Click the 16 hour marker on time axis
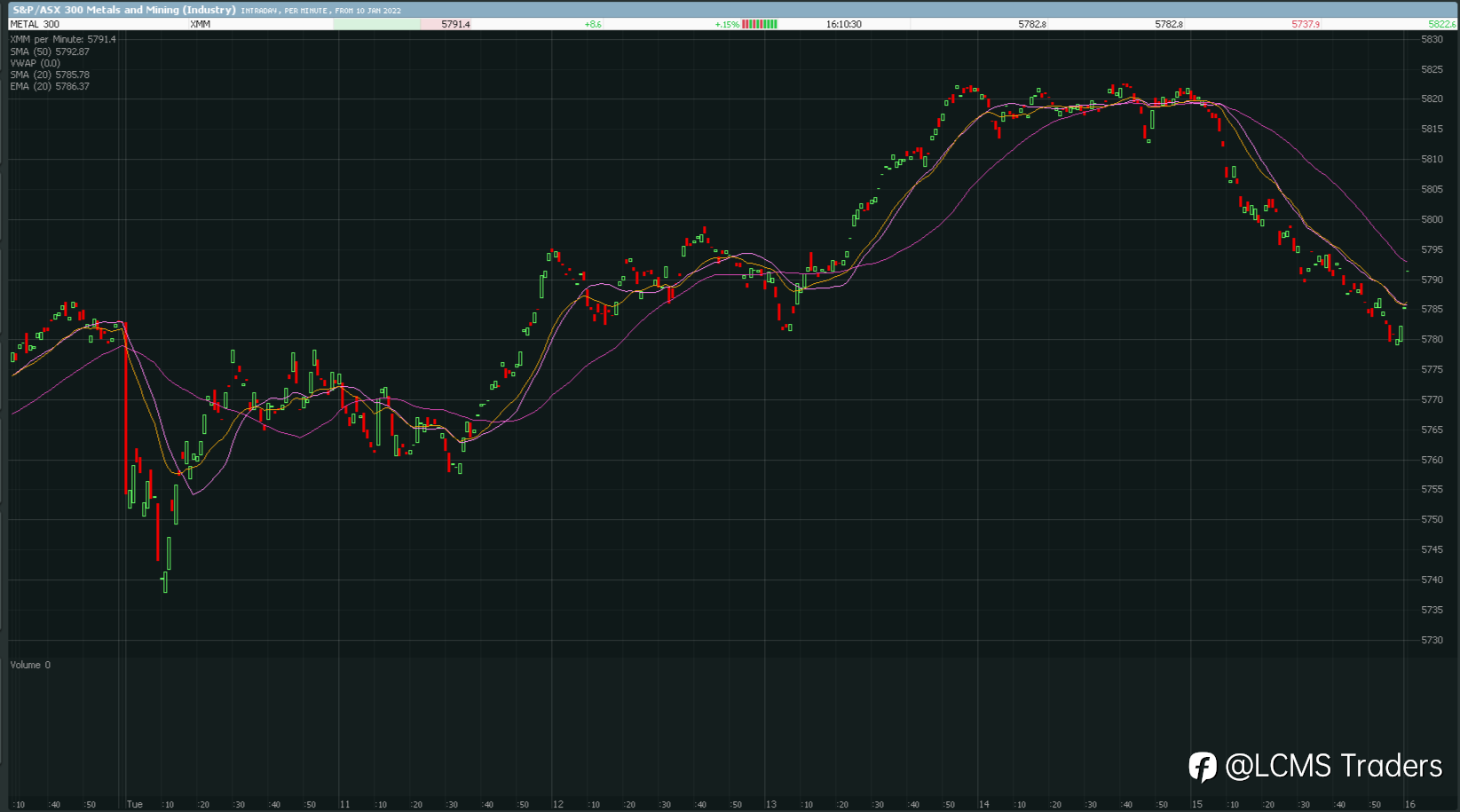This screenshot has height=812, width=1460. (1409, 804)
